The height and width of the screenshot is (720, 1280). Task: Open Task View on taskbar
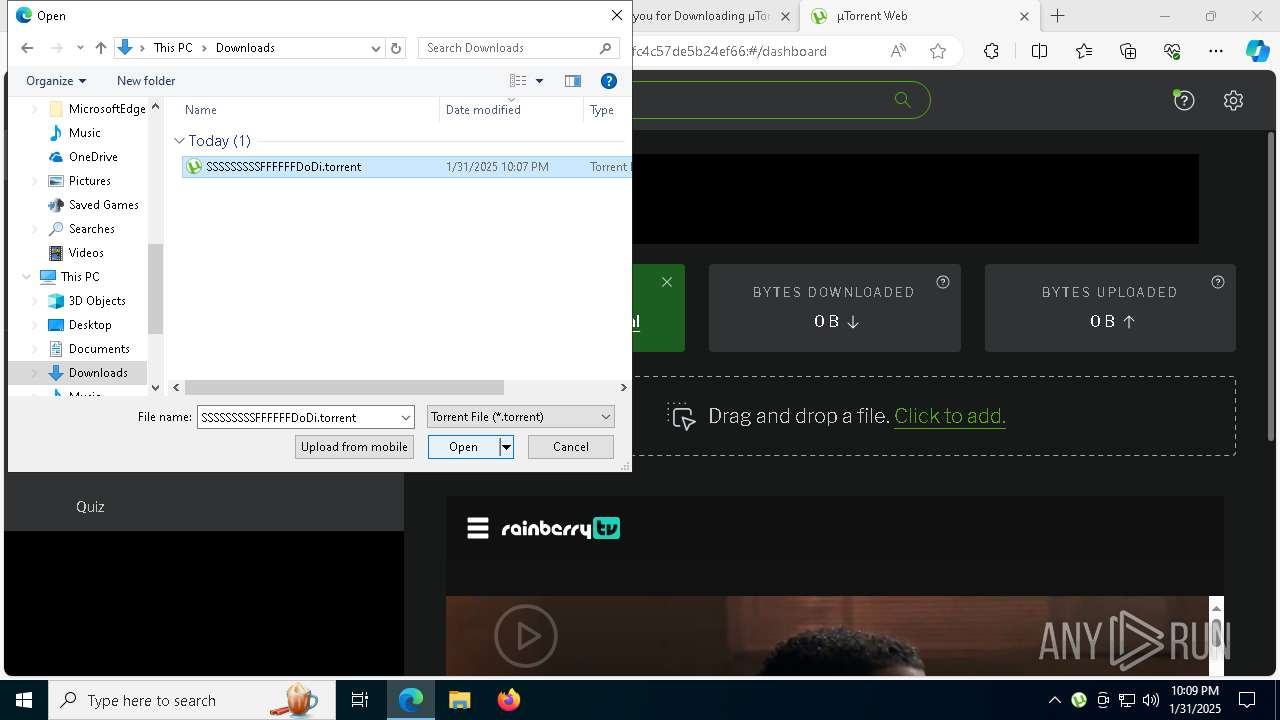tap(360, 700)
